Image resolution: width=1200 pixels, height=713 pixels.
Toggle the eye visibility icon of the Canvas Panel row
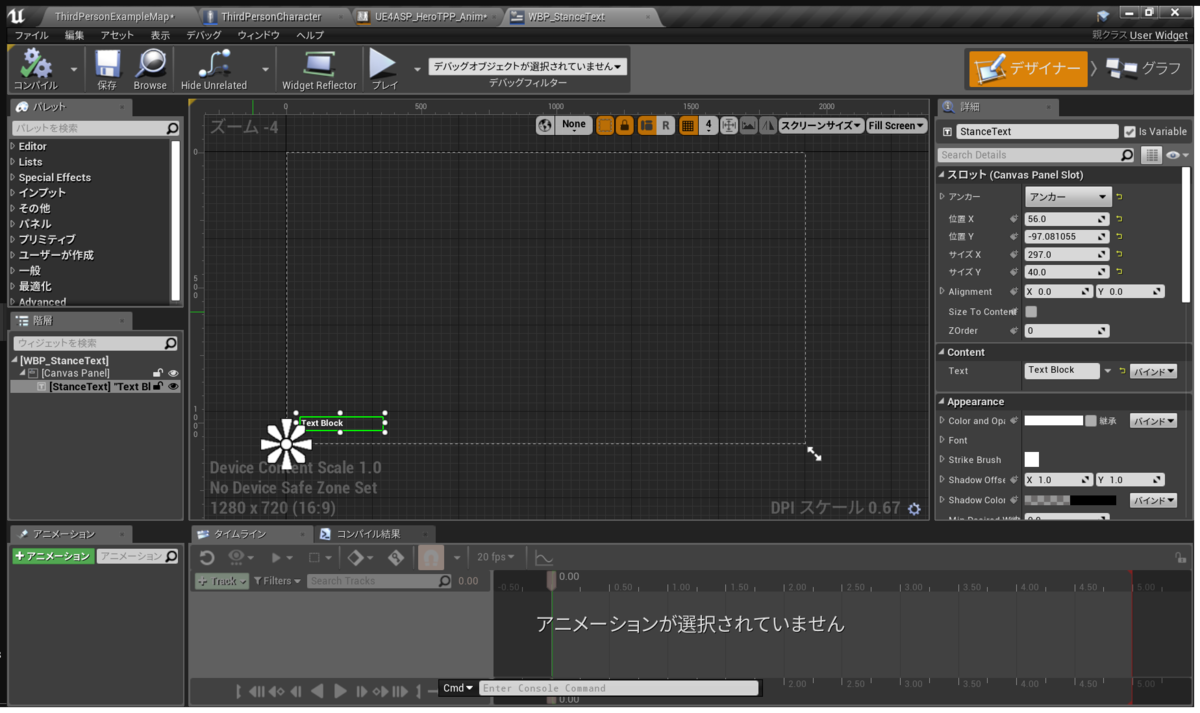(x=172, y=373)
